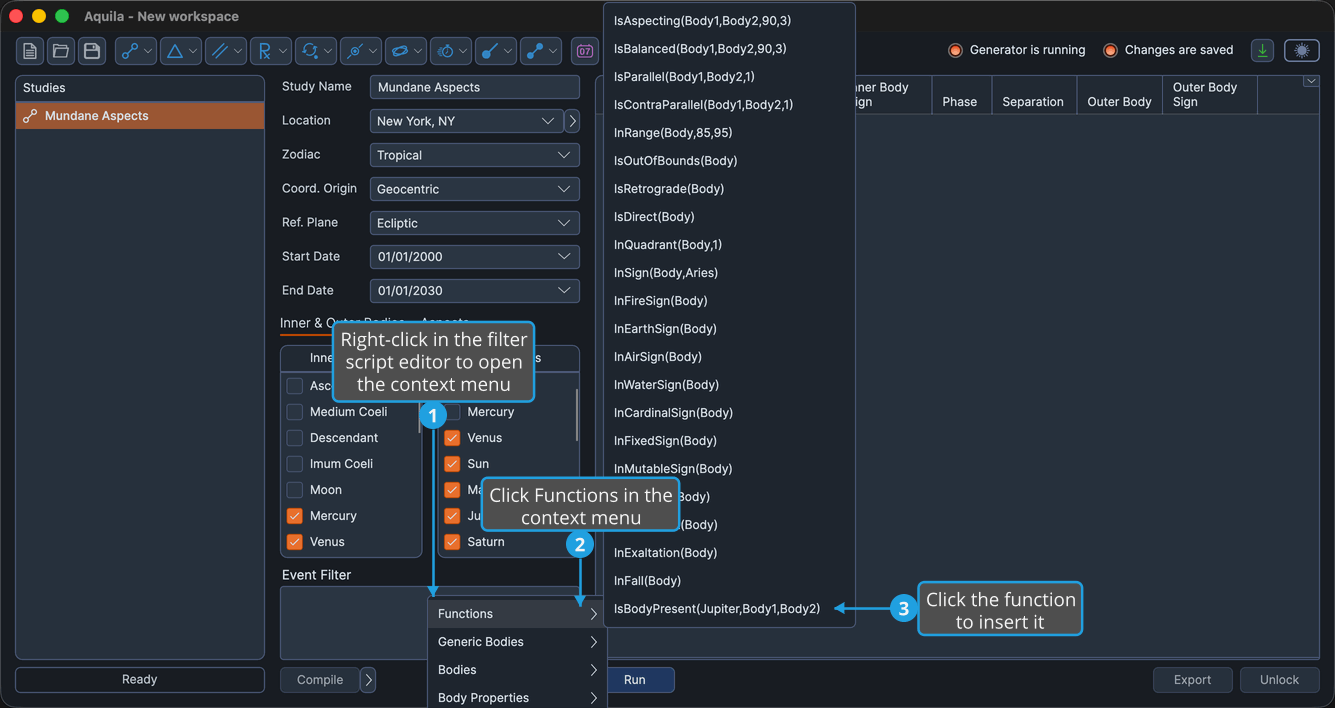Viewport: 1335px width, 708px height.
Task: Open the Zodiac dropdown showing Tropical
Action: point(475,155)
